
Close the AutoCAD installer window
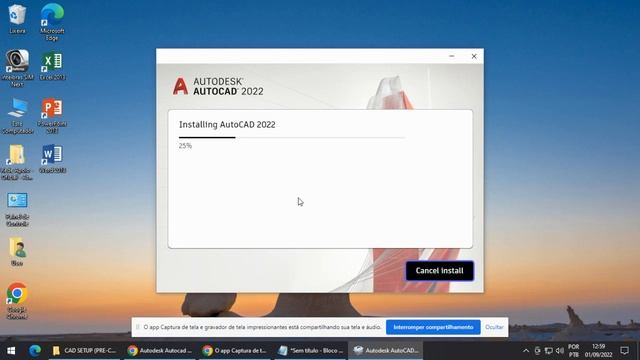click(x=474, y=56)
